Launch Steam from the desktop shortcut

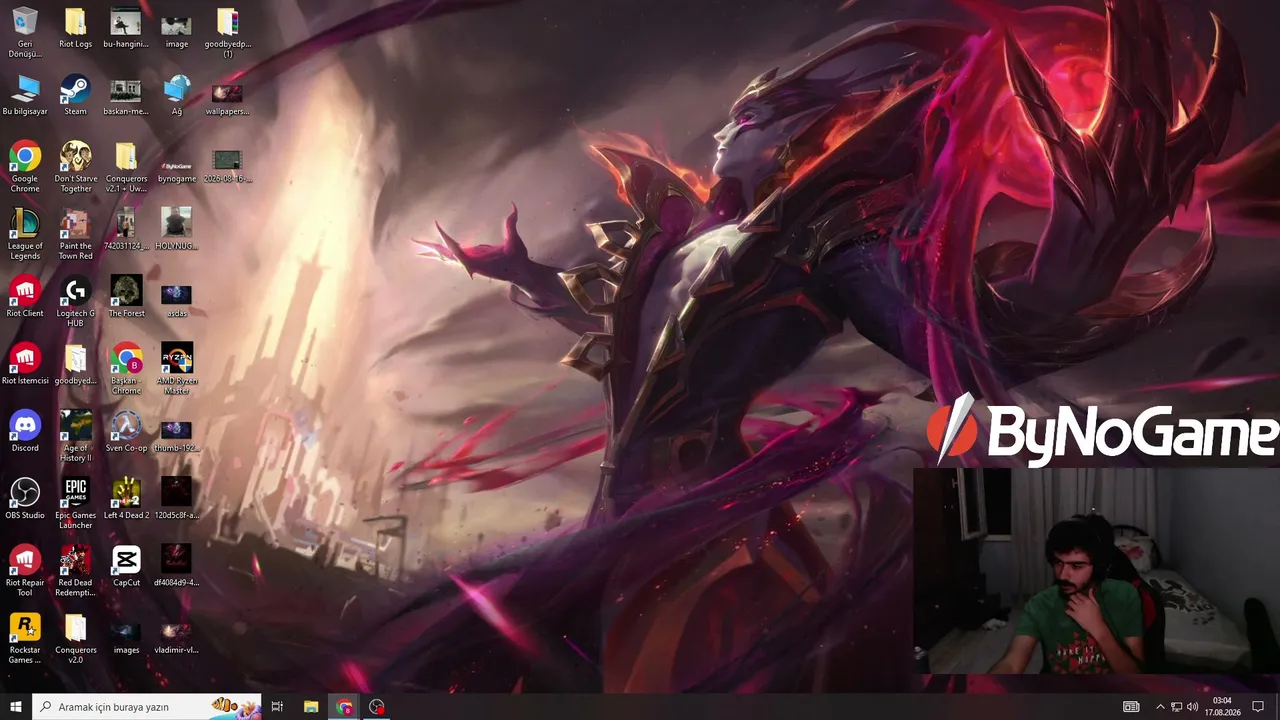[x=75, y=89]
